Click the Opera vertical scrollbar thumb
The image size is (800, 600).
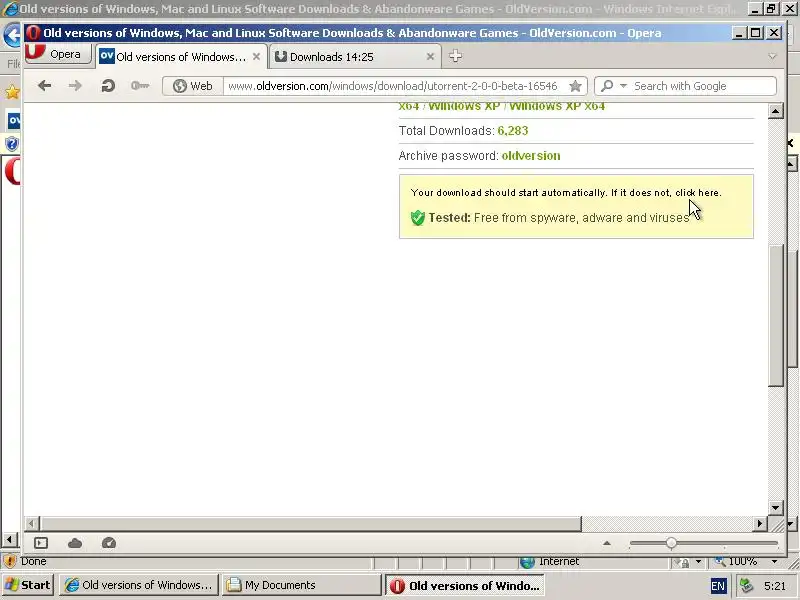tap(776, 315)
